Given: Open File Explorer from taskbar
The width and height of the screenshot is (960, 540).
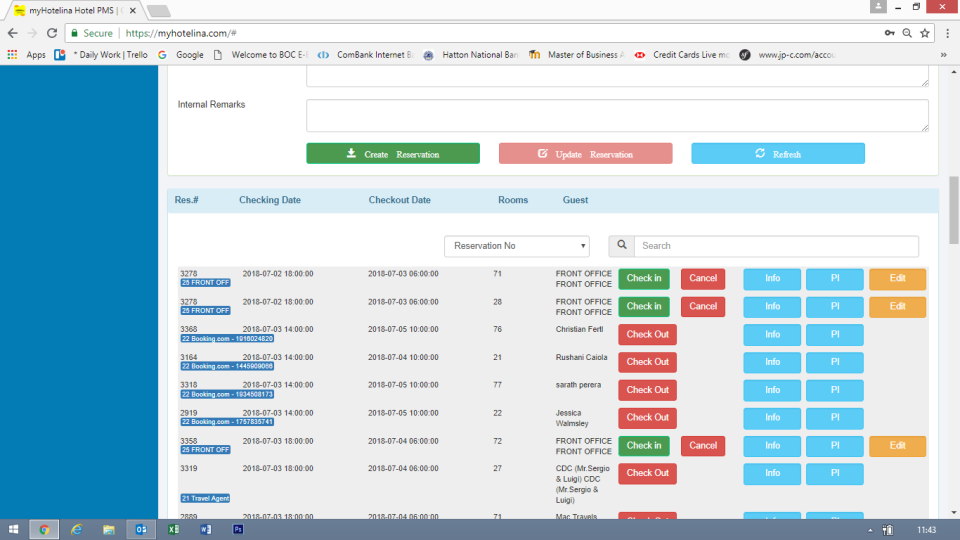Looking at the screenshot, I should click(108, 530).
